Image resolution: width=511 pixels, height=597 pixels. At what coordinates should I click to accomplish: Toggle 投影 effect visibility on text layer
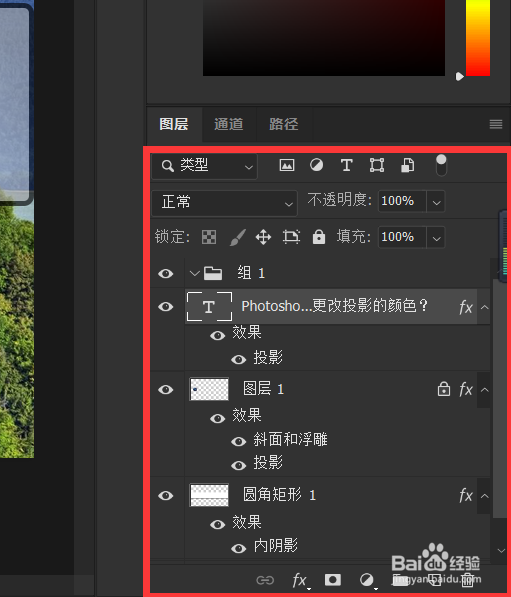tap(239, 359)
